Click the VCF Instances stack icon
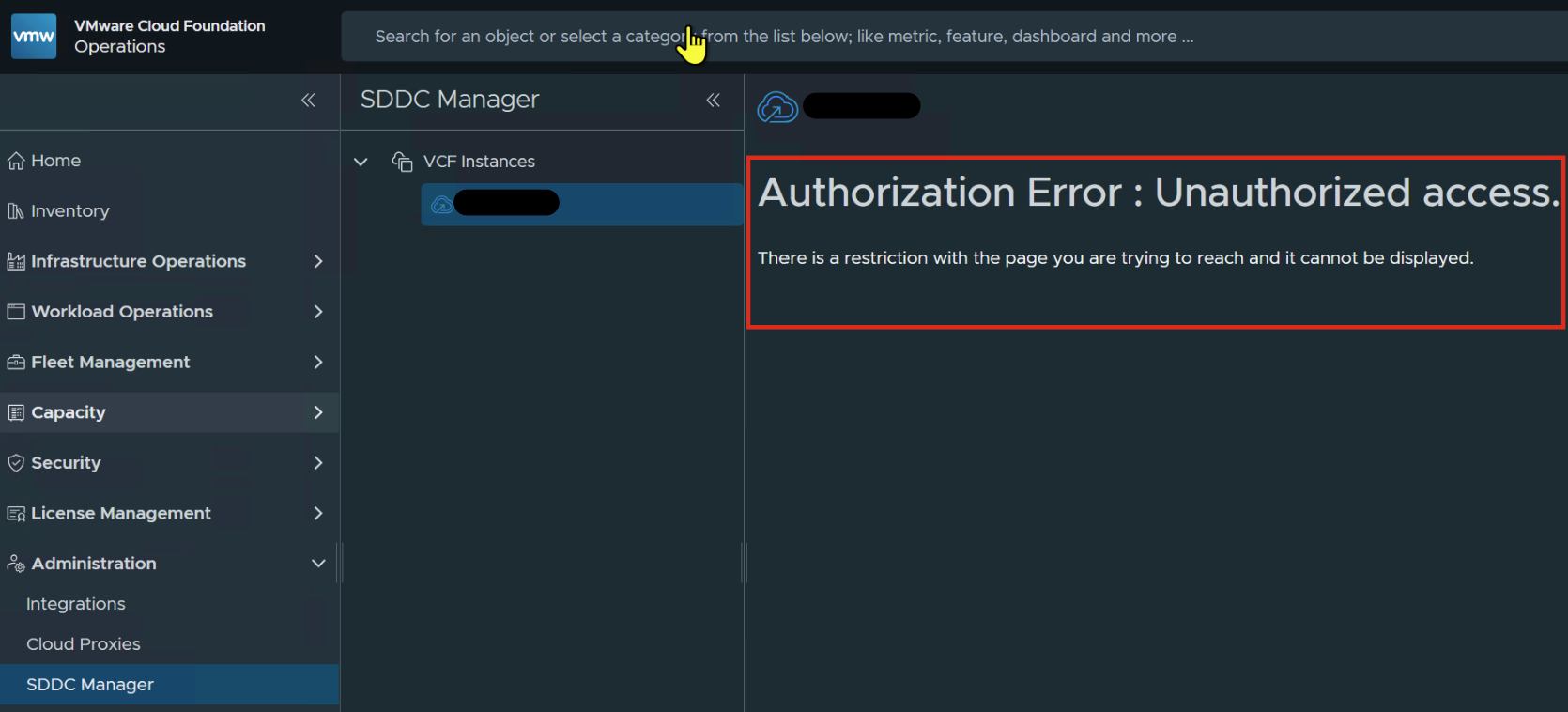Screen dimensions: 1568x712 [x=402, y=162]
